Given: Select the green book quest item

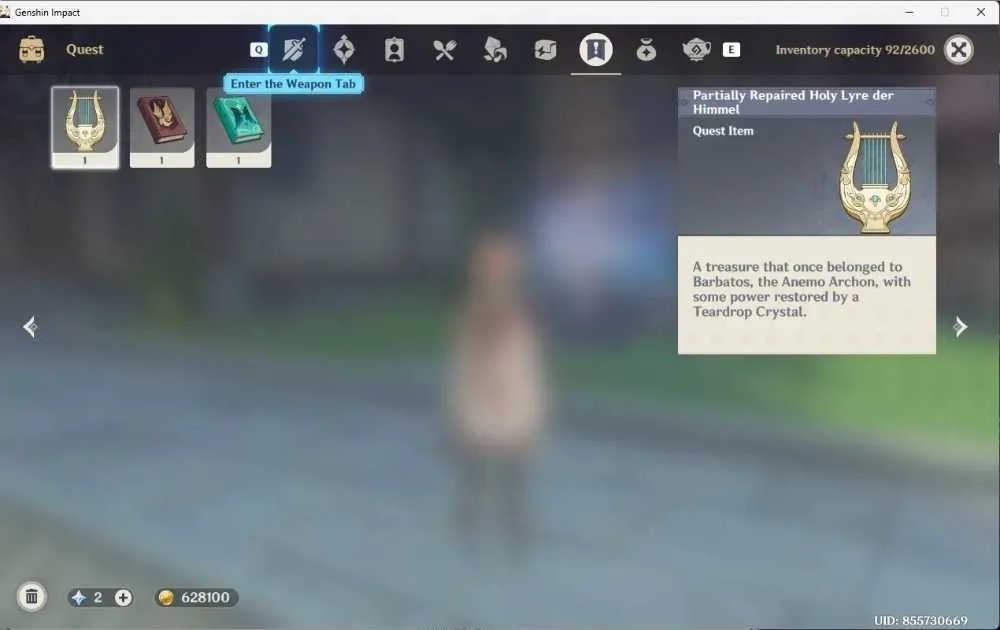Looking at the screenshot, I should [239, 128].
